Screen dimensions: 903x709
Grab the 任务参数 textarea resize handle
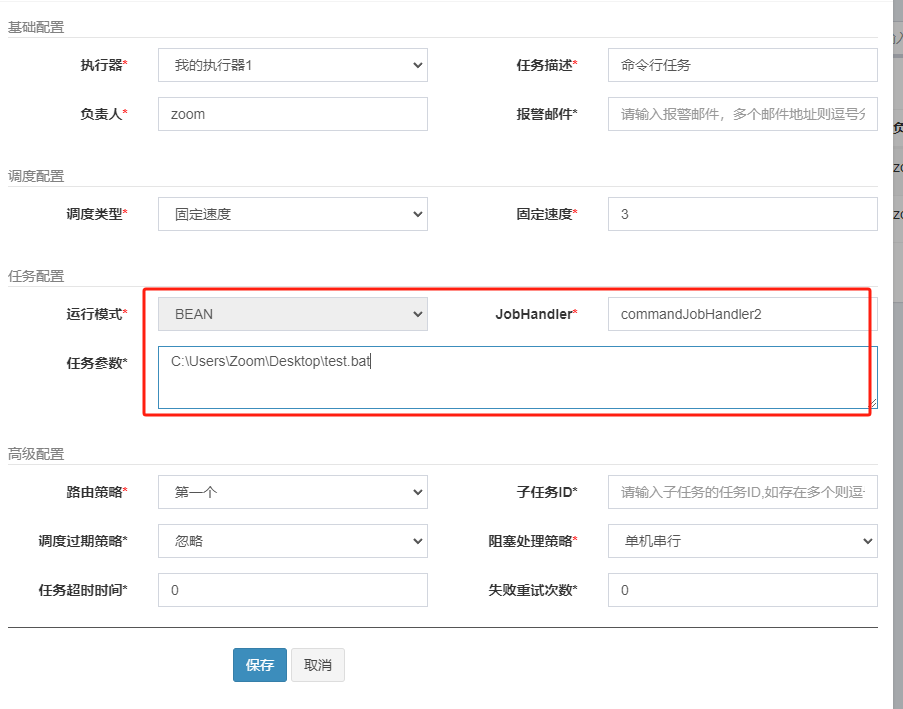(873, 404)
